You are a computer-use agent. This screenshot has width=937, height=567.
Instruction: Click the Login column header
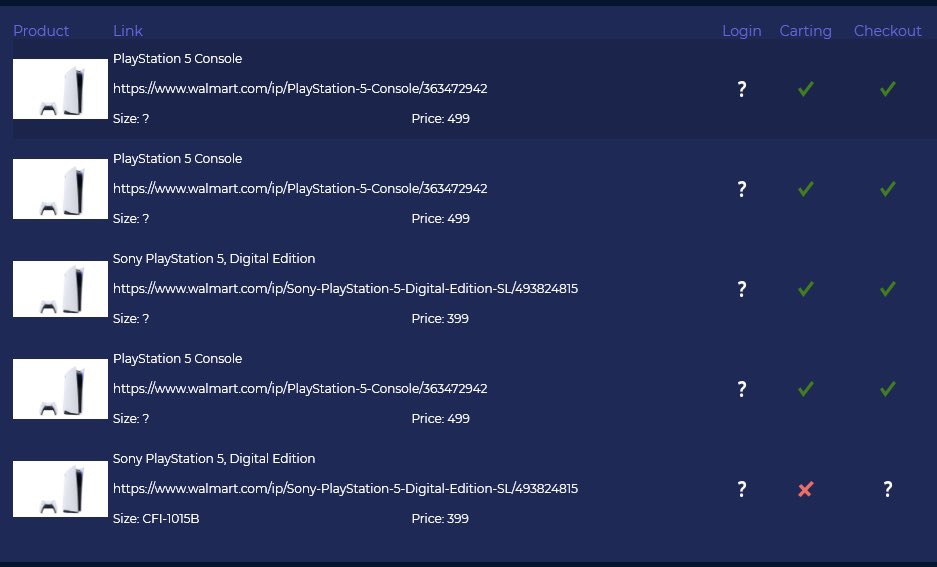pyautogui.click(x=742, y=31)
